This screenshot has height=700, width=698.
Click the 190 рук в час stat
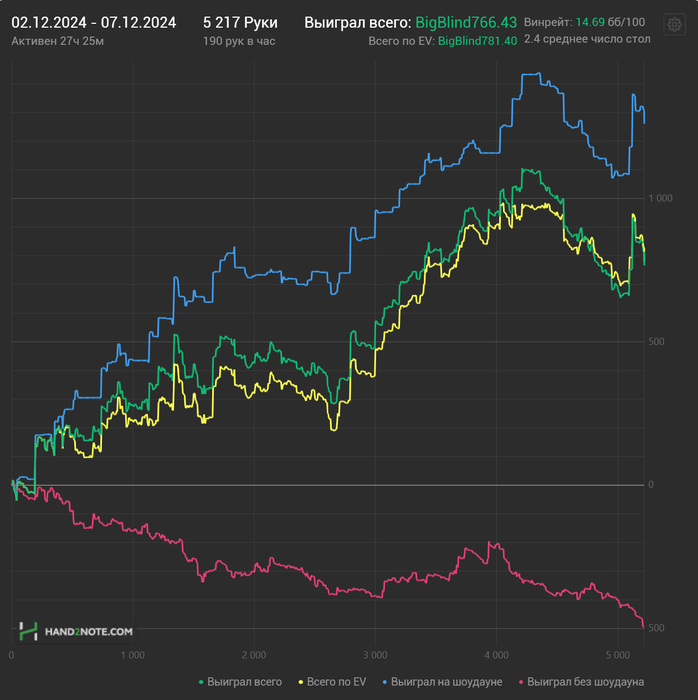(x=239, y=41)
